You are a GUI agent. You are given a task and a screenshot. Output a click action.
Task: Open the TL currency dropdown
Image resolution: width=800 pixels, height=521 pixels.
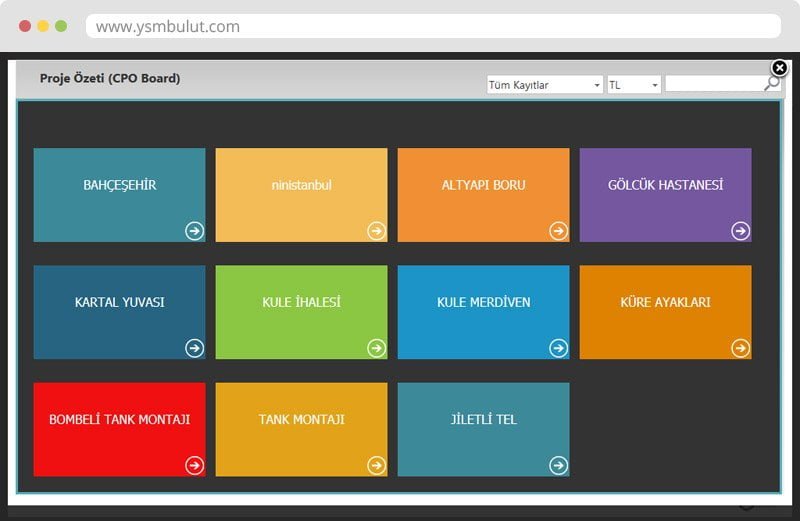(634, 85)
